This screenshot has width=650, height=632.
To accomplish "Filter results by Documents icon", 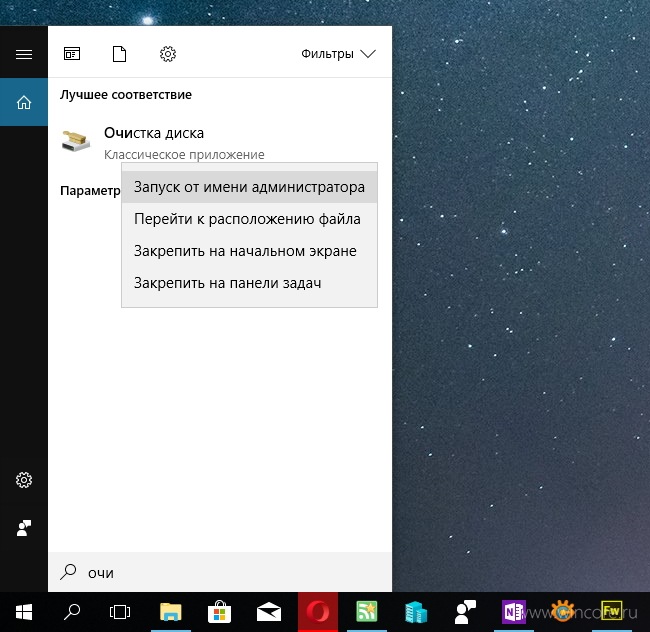I will coord(119,54).
